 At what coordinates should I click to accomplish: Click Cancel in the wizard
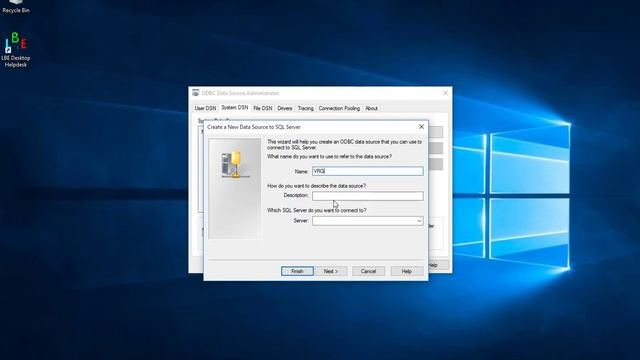tap(368, 271)
